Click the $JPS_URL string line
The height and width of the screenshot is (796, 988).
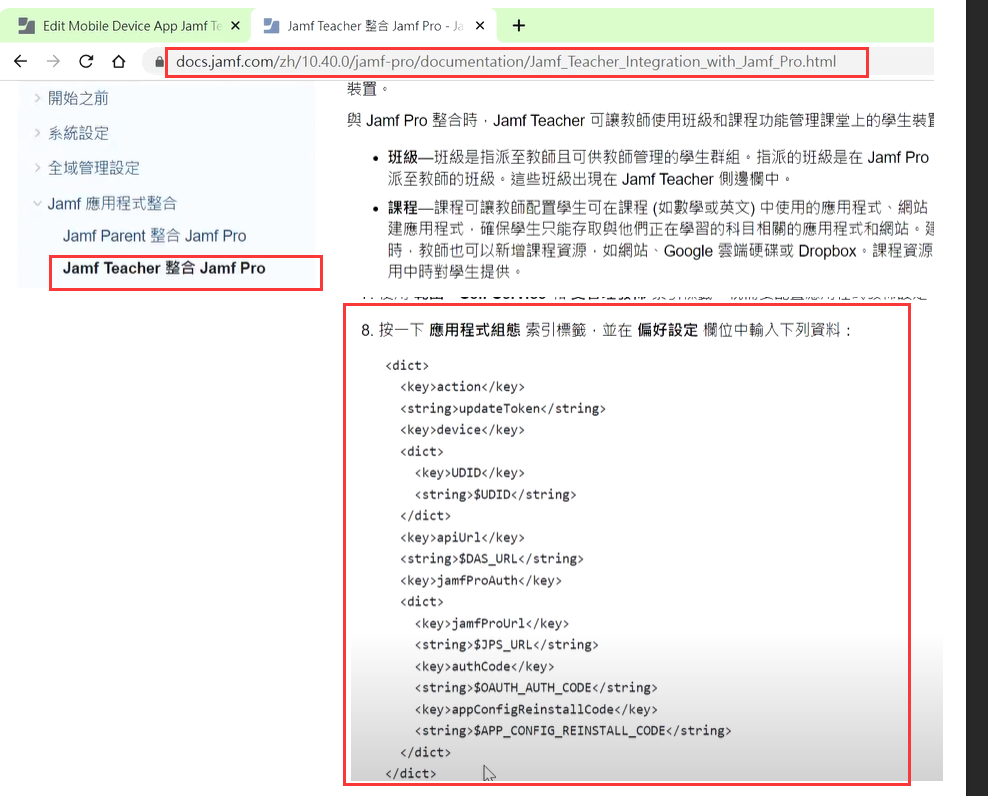coord(507,644)
